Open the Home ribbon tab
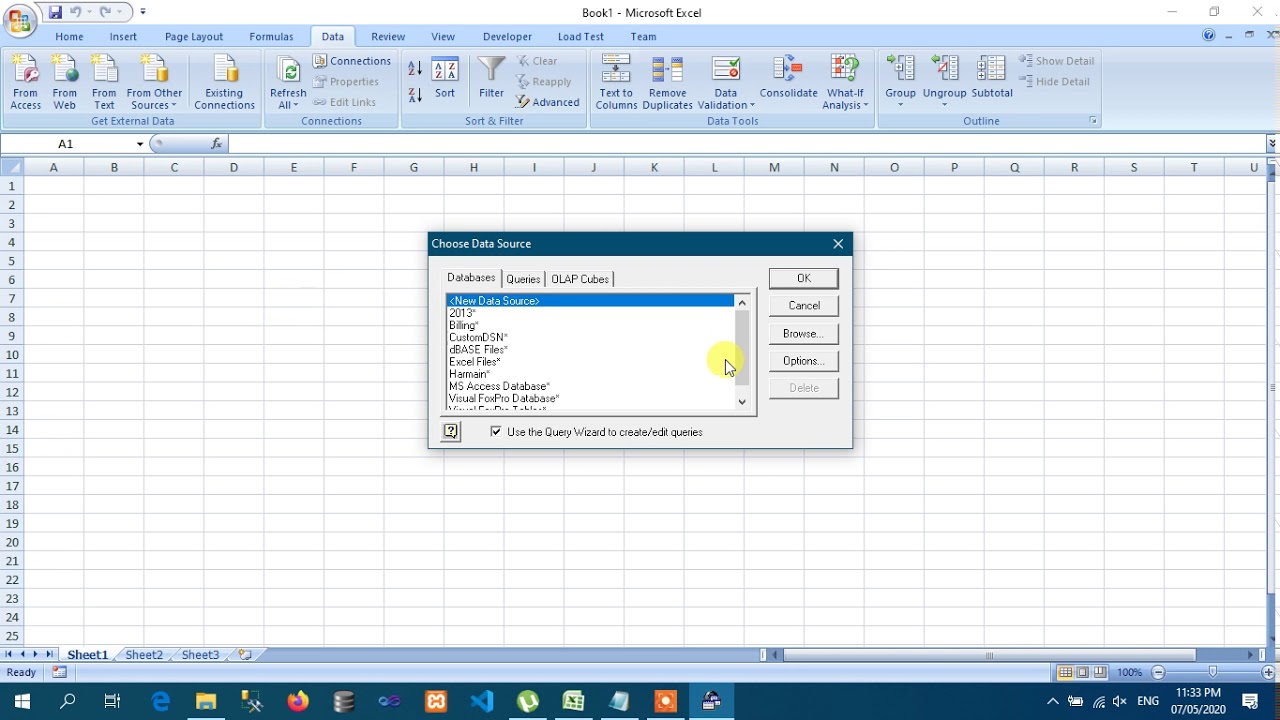Screen dimensions: 1280x720 pyautogui.click(x=69, y=37)
